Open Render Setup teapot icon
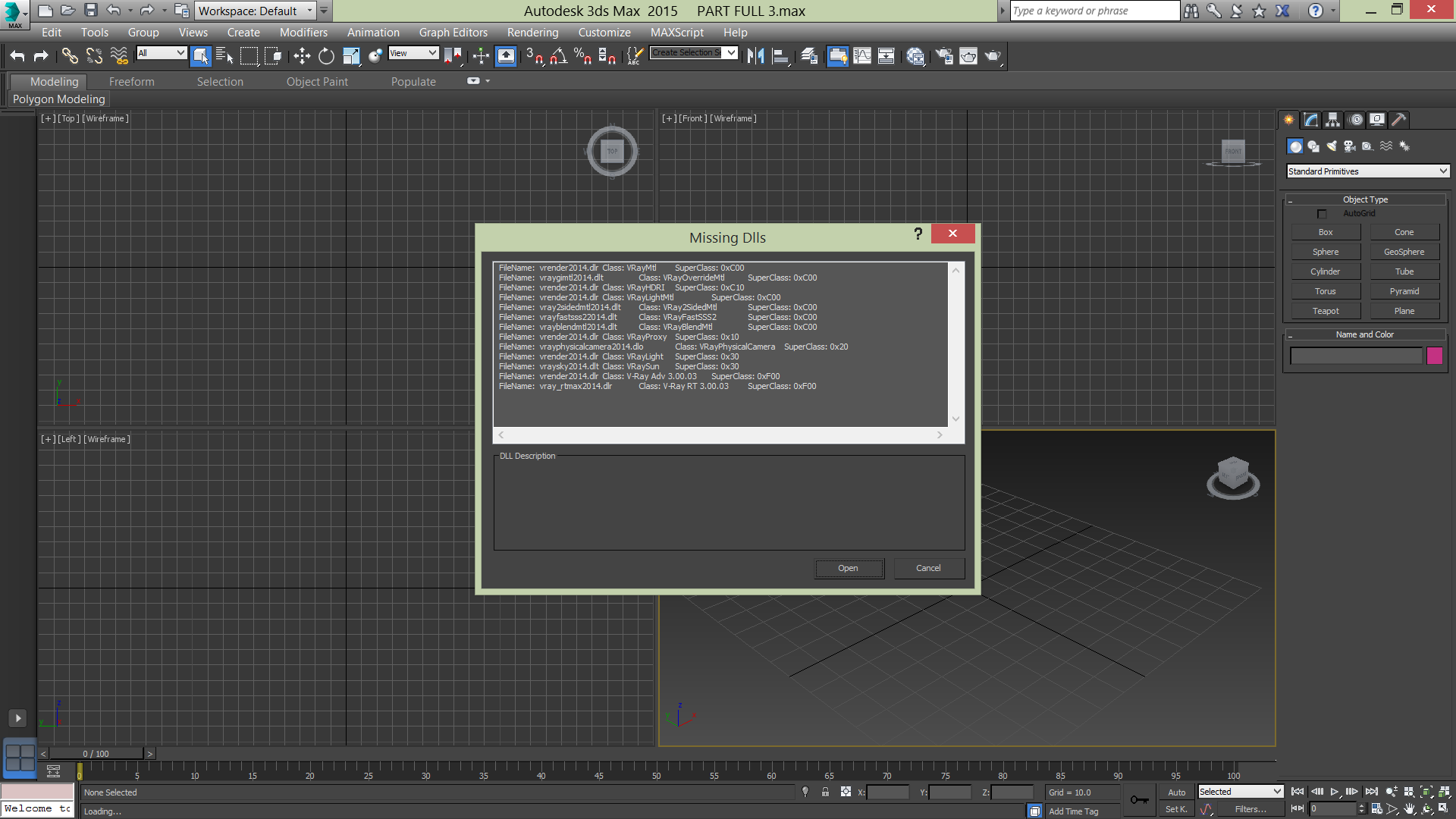Image resolution: width=1456 pixels, height=819 pixels. point(944,55)
